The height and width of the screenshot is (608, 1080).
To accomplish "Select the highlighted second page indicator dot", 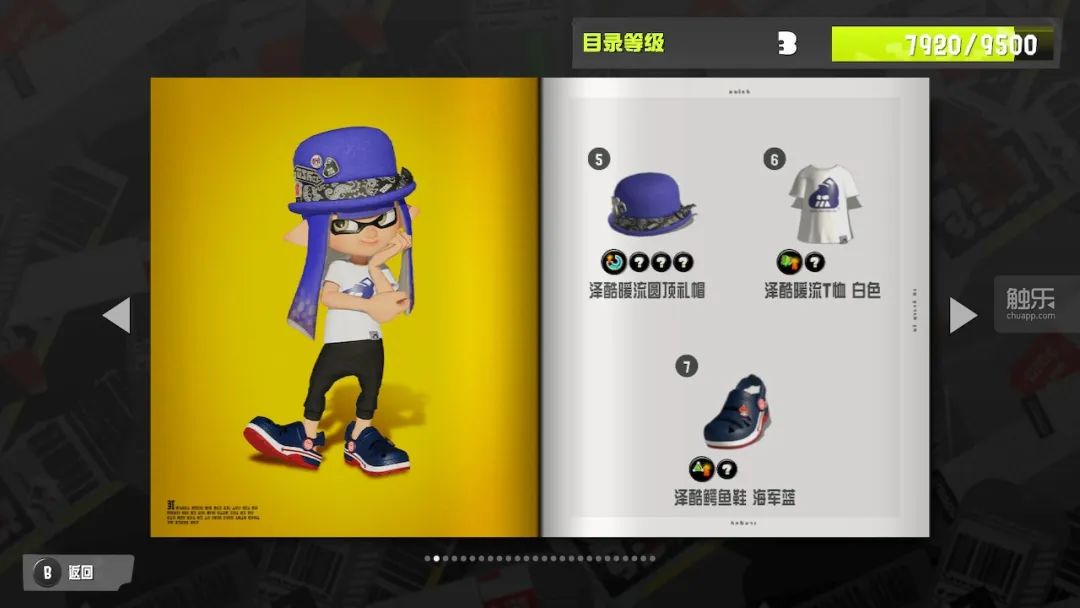I will tap(436, 558).
